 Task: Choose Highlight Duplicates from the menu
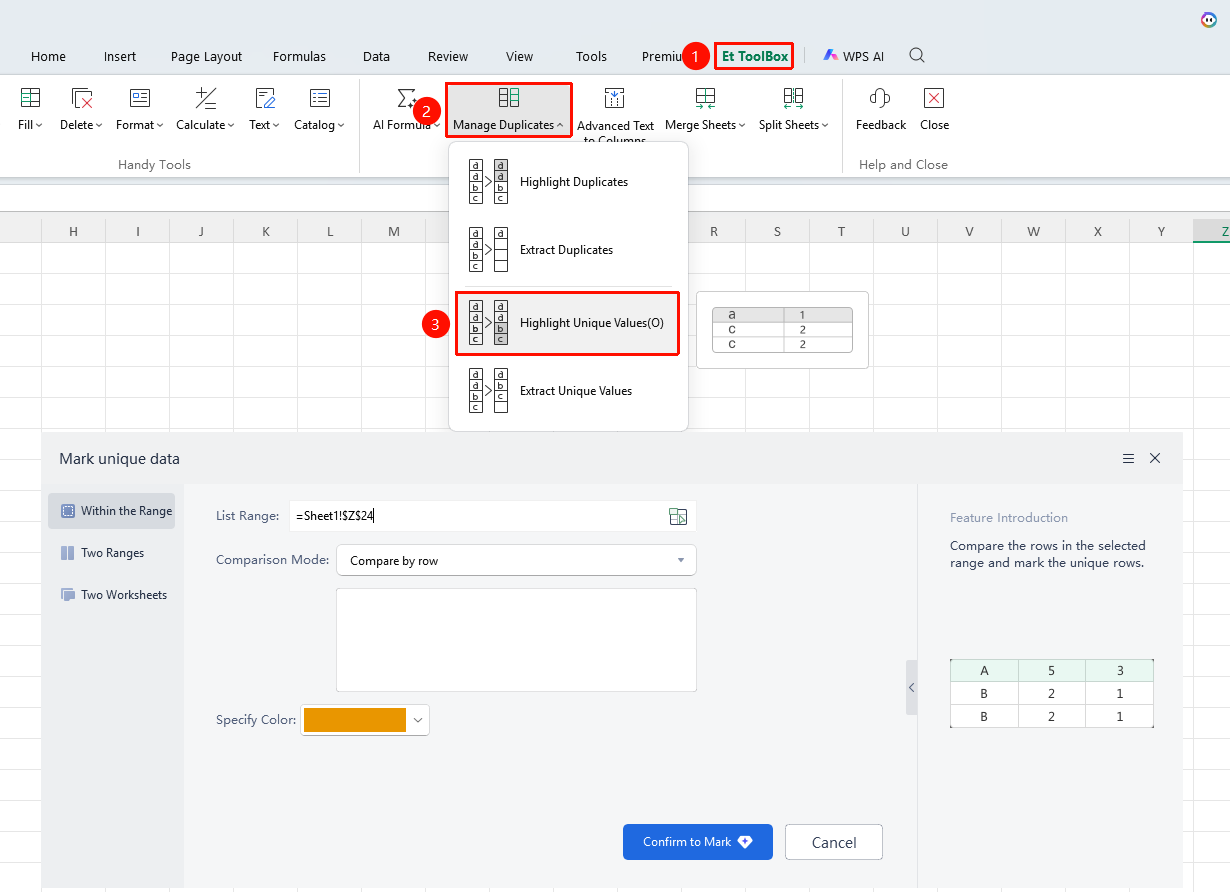[568, 182]
